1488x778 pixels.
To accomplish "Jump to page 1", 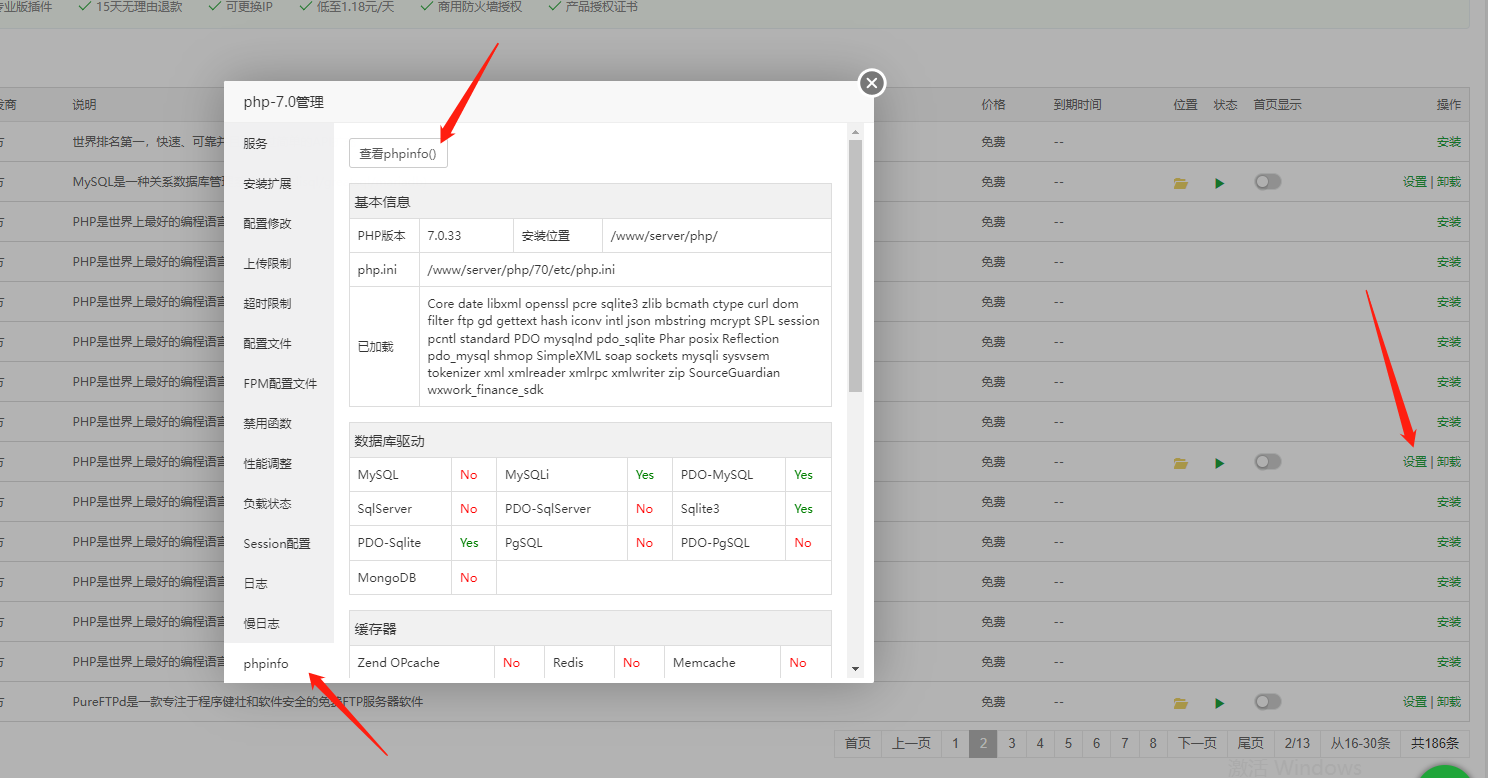I will [x=955, y=743].
